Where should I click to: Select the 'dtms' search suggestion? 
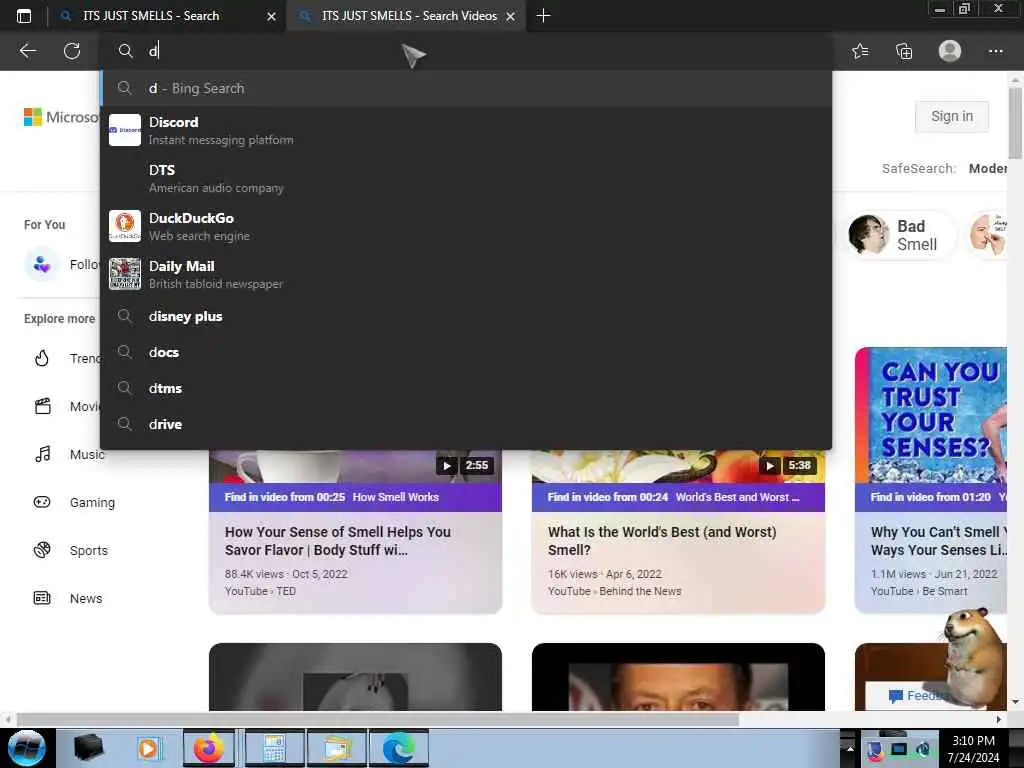[x=466, y=389]
